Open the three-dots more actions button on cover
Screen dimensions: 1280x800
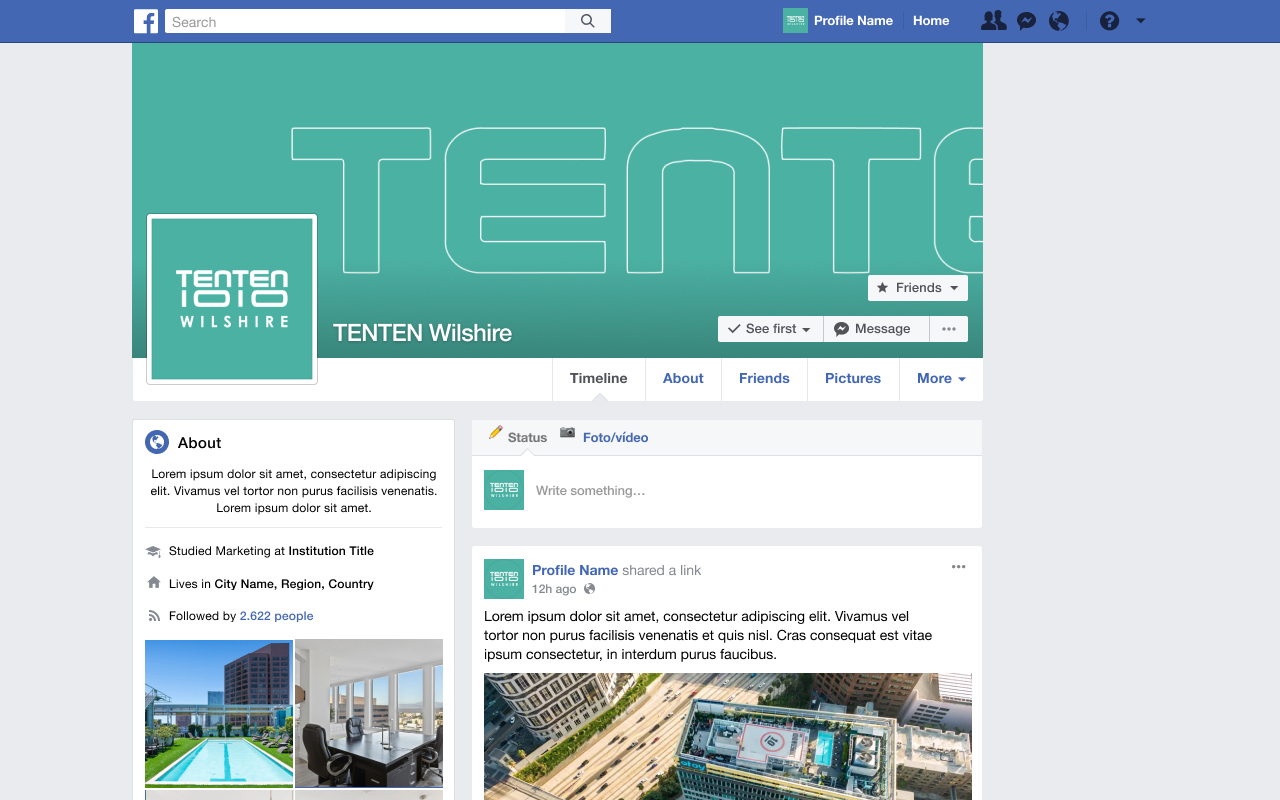pyautogui.click(x=949, y=329)
